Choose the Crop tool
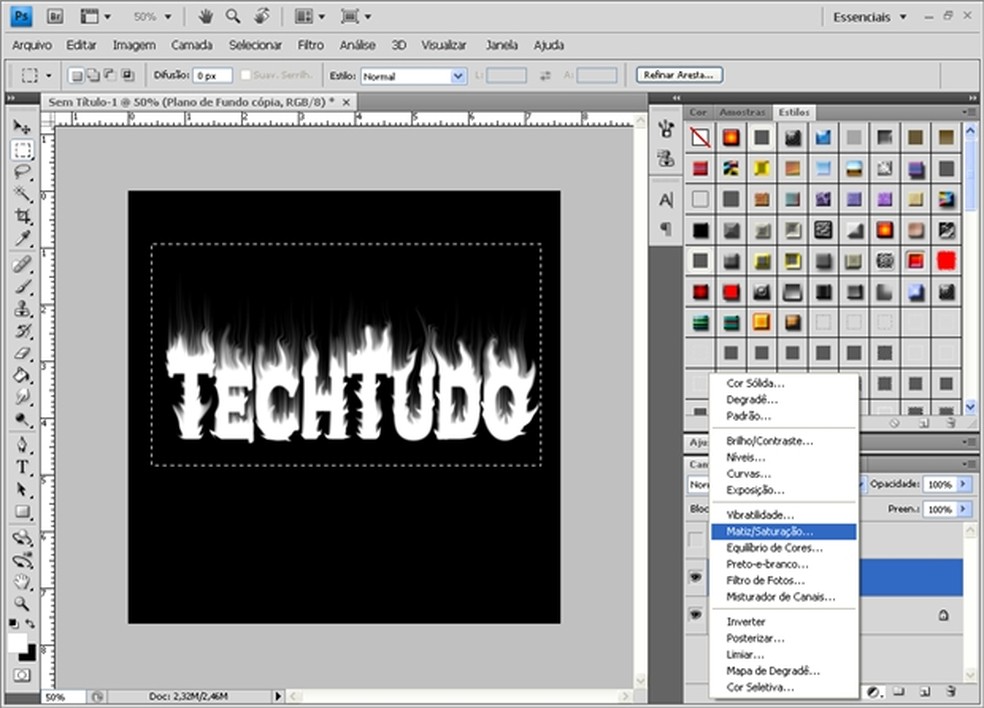984x708 pixels. point(22,216)
